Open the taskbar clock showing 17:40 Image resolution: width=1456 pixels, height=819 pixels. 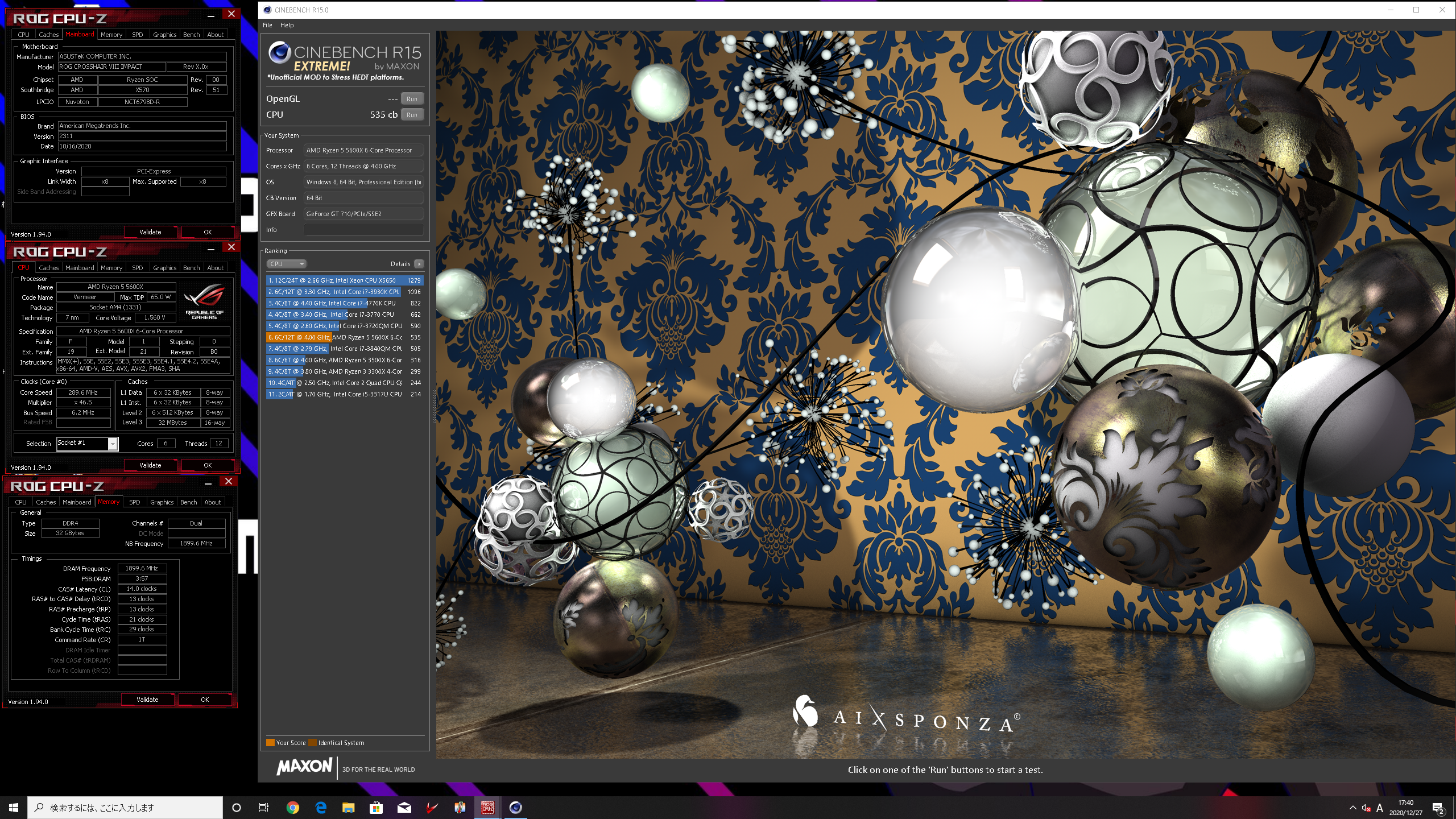click(x=1405, y=808)
